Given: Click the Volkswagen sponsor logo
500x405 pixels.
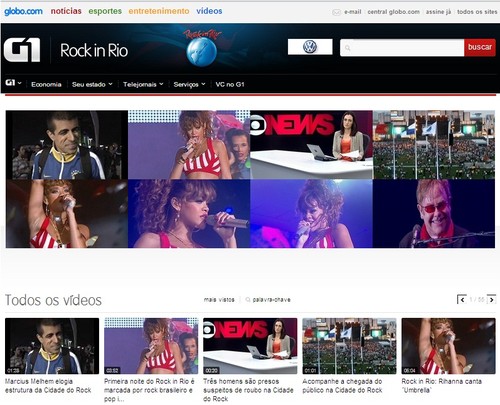Looking at the screenshot, I should point(310,47).
